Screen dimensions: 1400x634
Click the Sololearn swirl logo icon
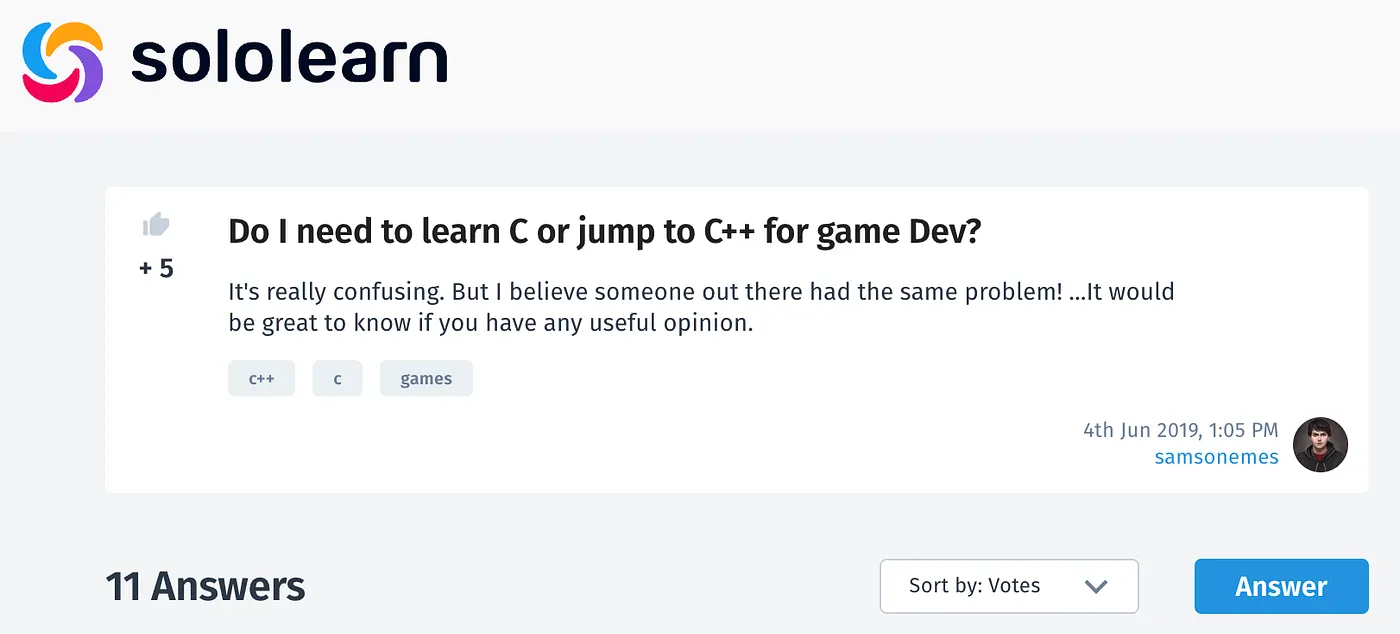tap(62, 62)
